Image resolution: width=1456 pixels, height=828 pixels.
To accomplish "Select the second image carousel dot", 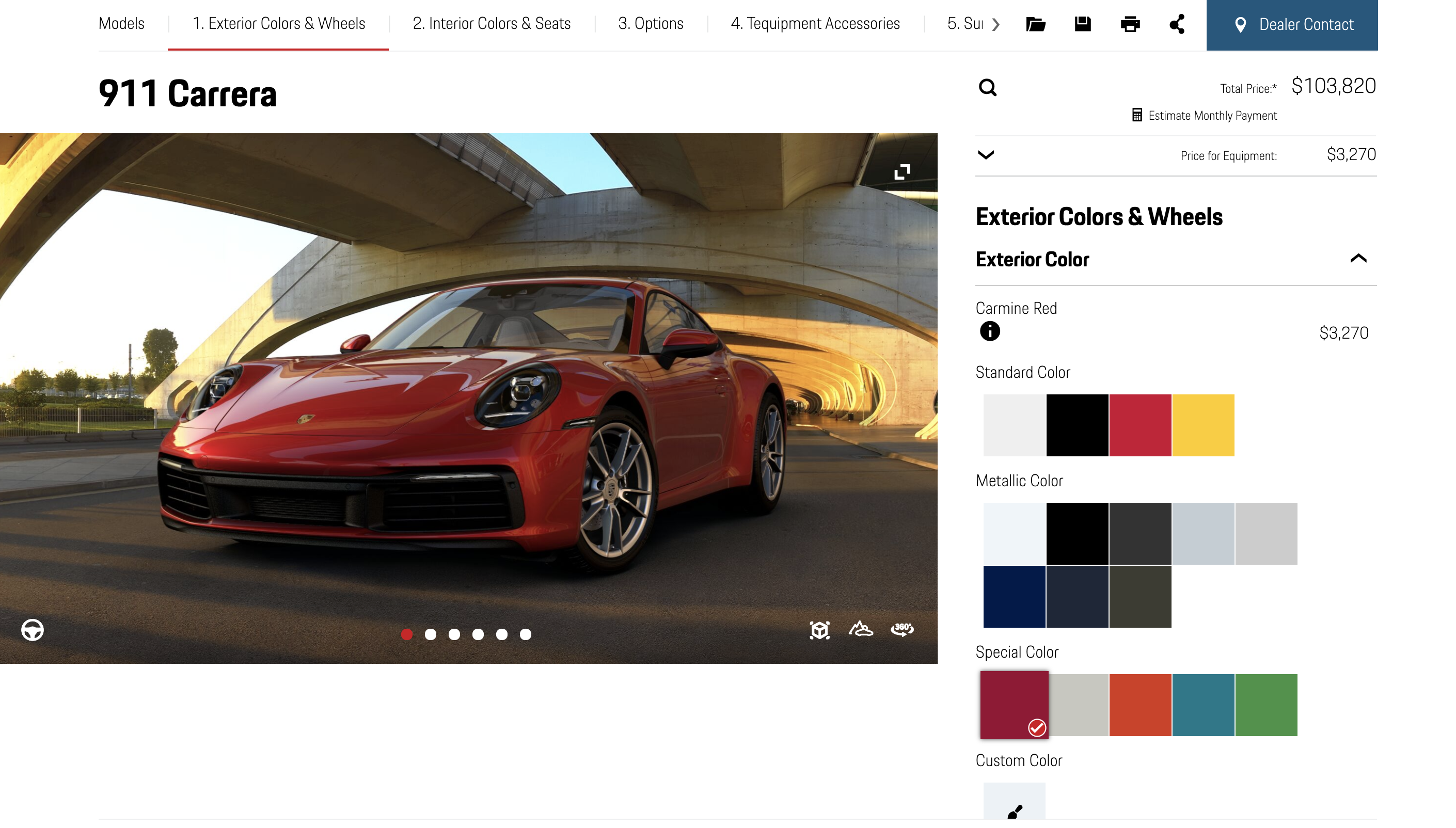I will click(x=431, y=634).
